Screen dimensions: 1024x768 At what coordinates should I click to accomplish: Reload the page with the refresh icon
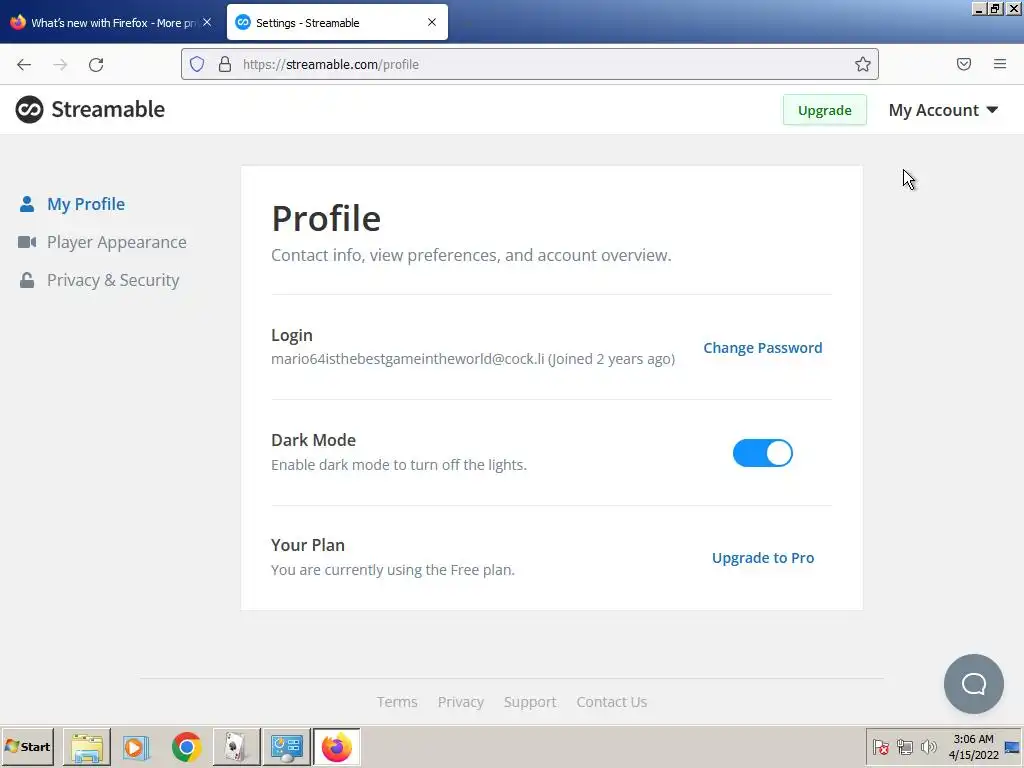tap(96, 65)
